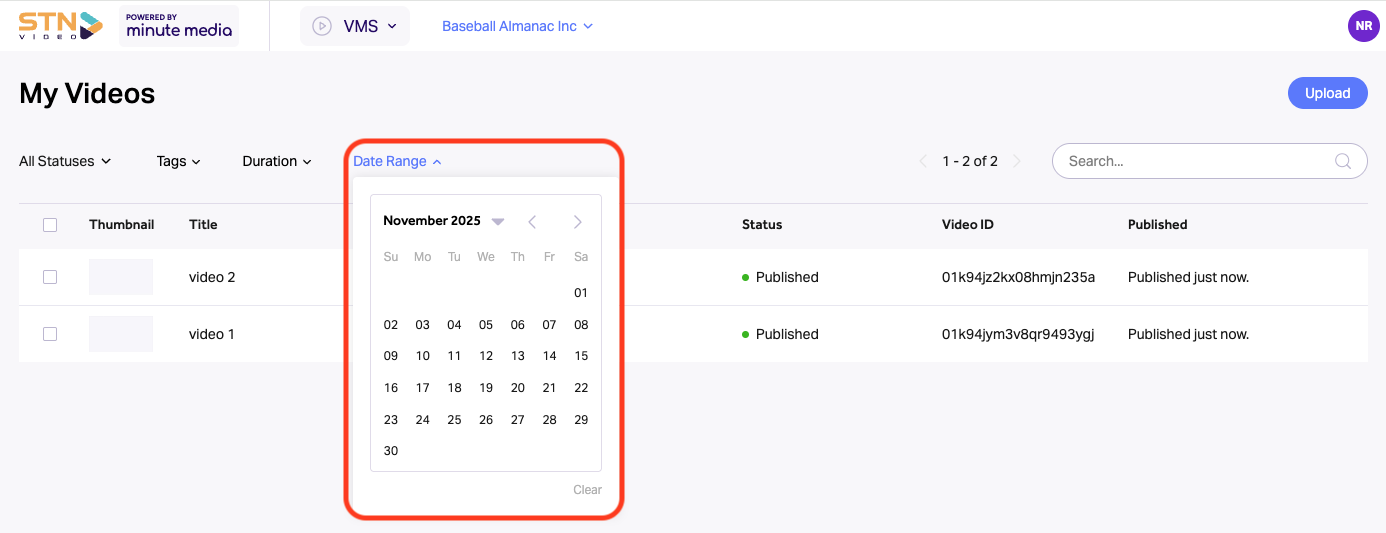Viewport: 1386px width, 533px height.
Task: Click the Upload button
Action: [x=1327, y=93]
